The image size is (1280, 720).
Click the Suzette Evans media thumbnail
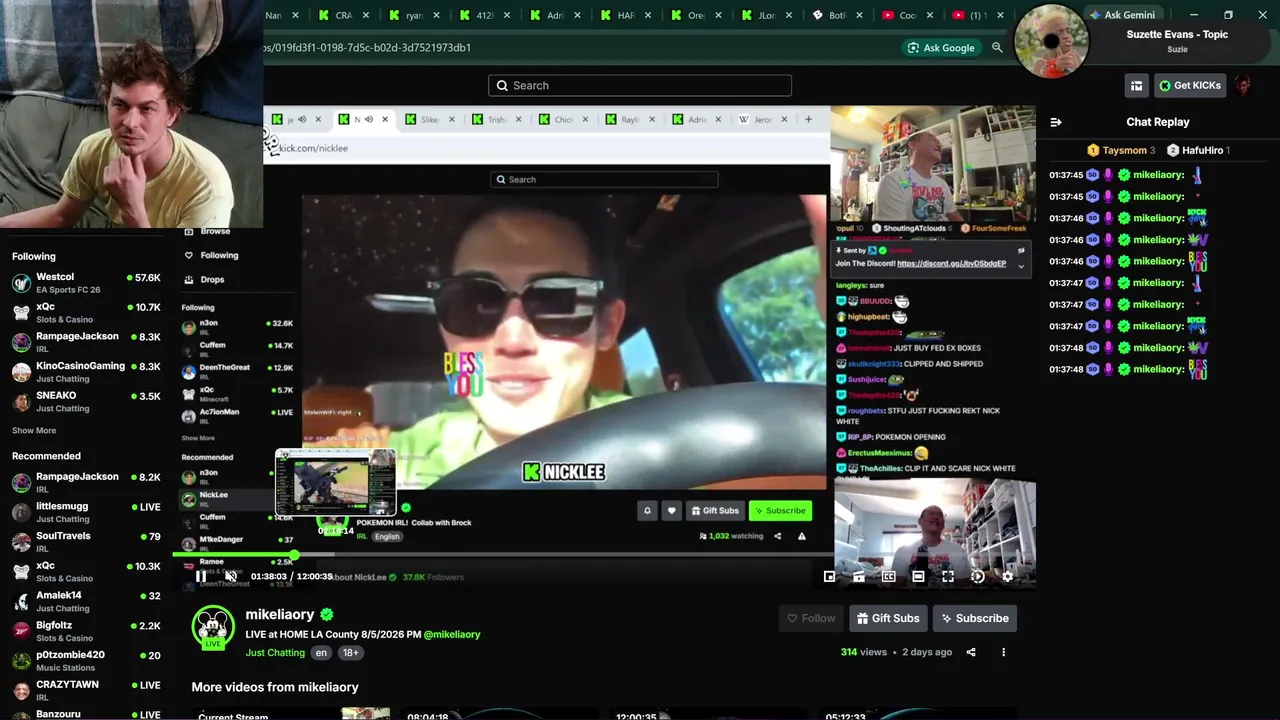[1051, 42]
